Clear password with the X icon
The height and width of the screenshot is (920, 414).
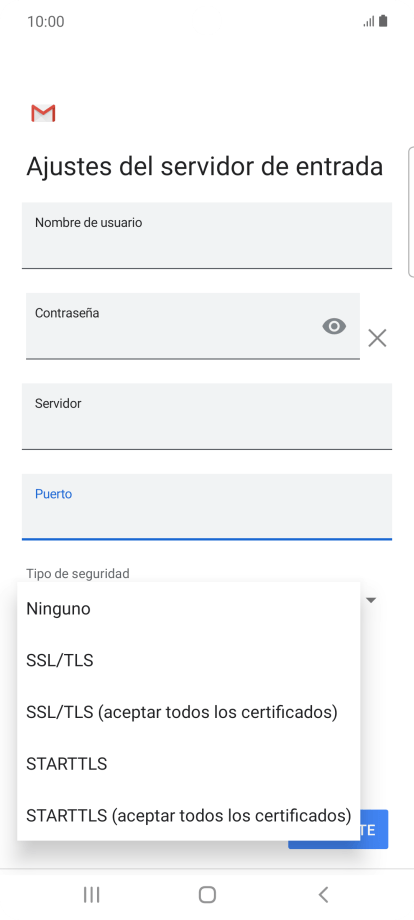377,338
